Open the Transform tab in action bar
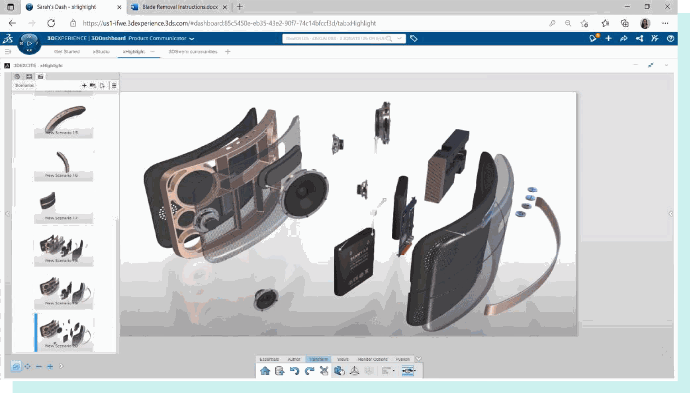Viewport: 690px width, 394px height. coord(318,359)
